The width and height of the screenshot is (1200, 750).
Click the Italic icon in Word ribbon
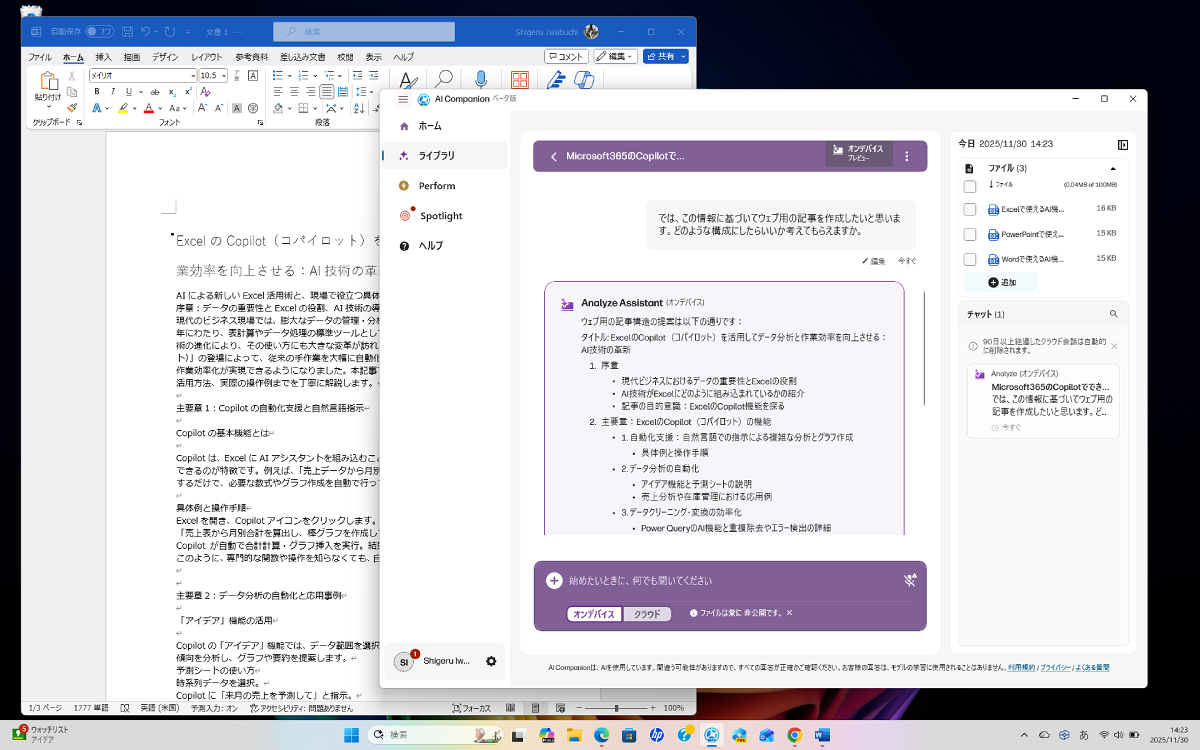pos(112,92)
